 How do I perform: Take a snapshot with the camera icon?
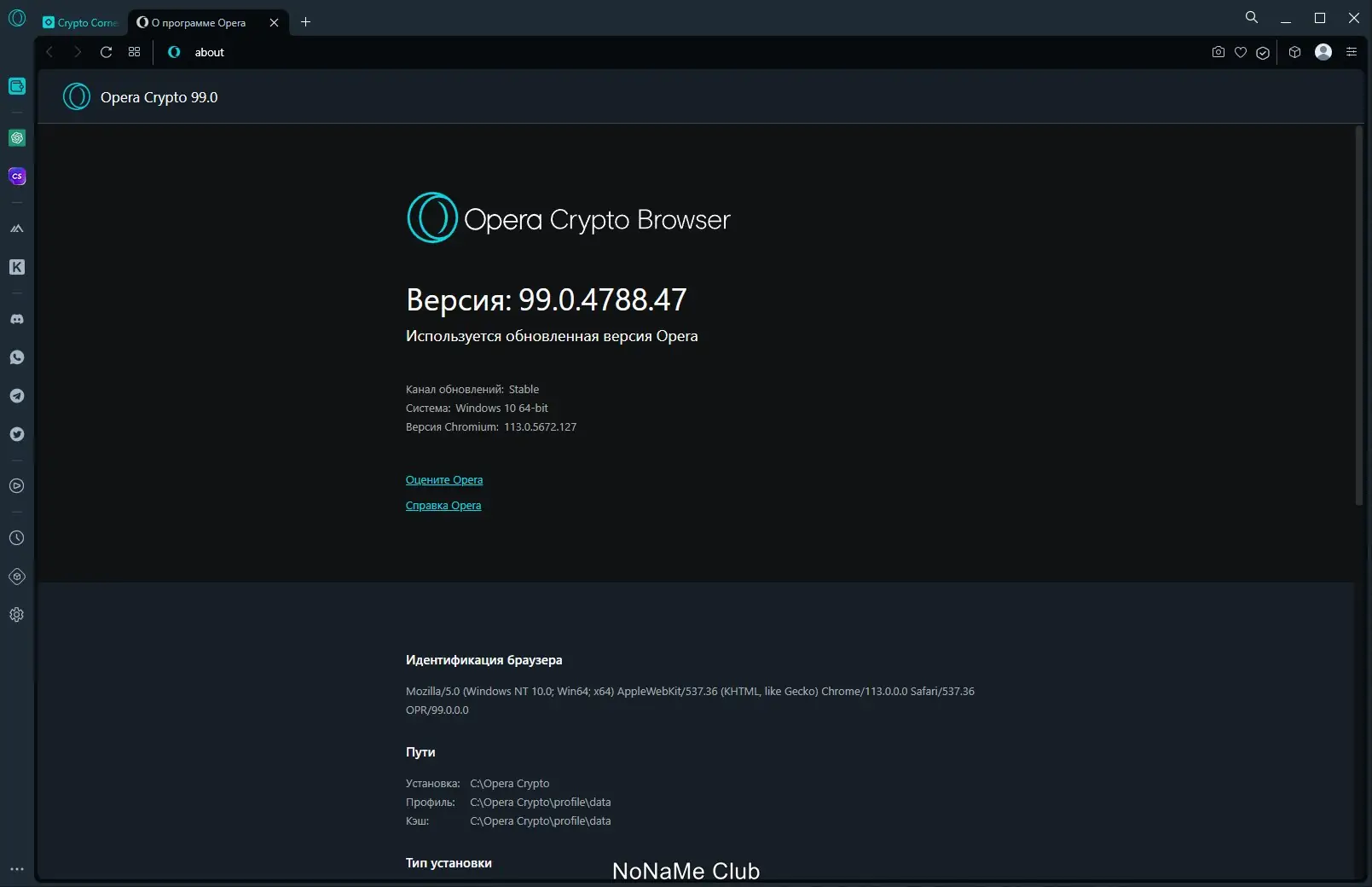click(x=1219, y=52)
